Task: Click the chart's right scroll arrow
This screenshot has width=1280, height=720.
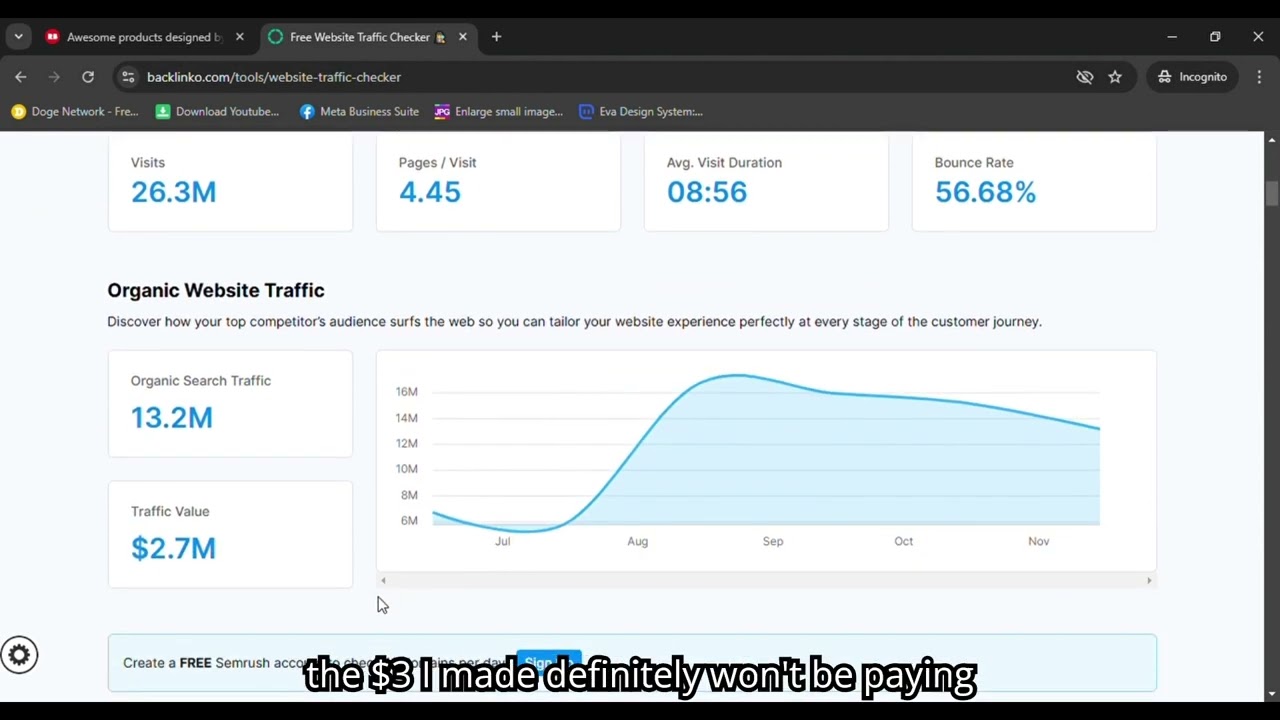Action: coord(1149,580)
